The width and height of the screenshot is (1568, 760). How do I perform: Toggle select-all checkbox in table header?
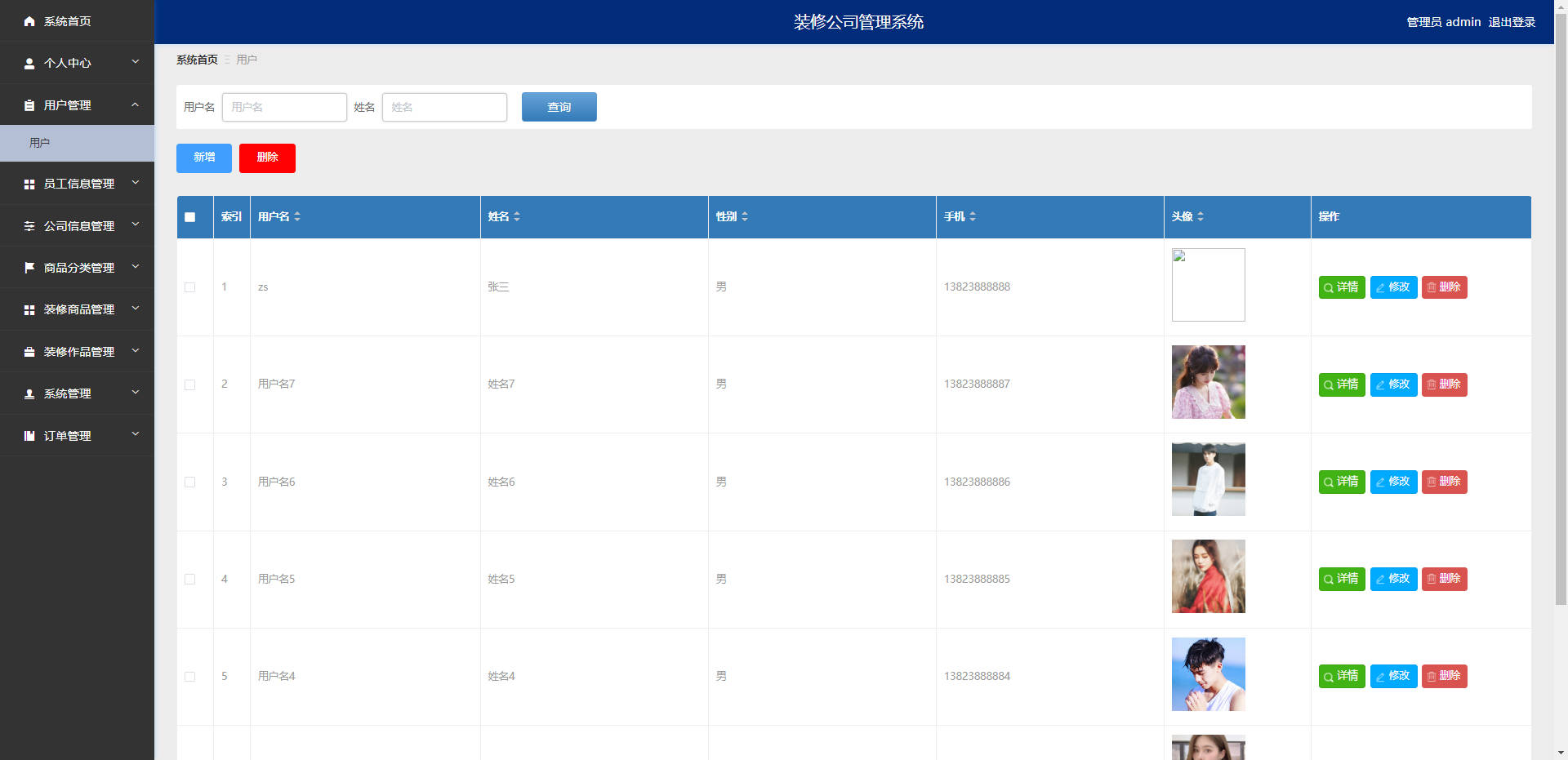(190, 217)
